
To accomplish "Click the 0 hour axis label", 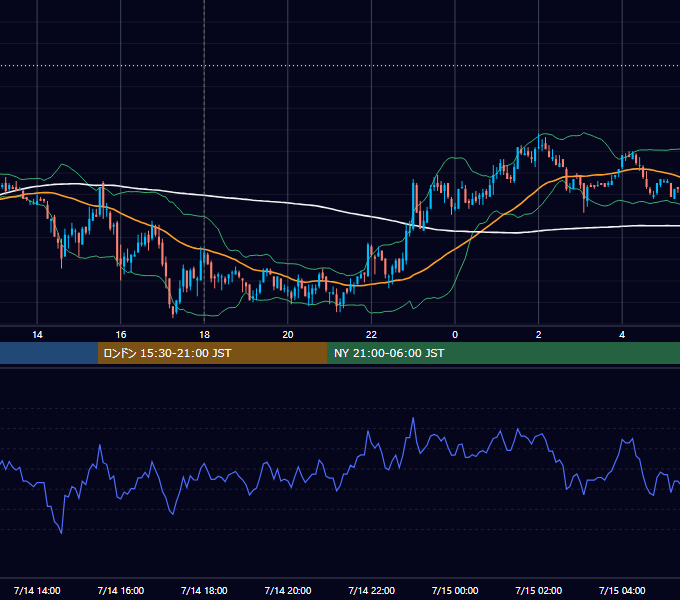I will 455,335.
